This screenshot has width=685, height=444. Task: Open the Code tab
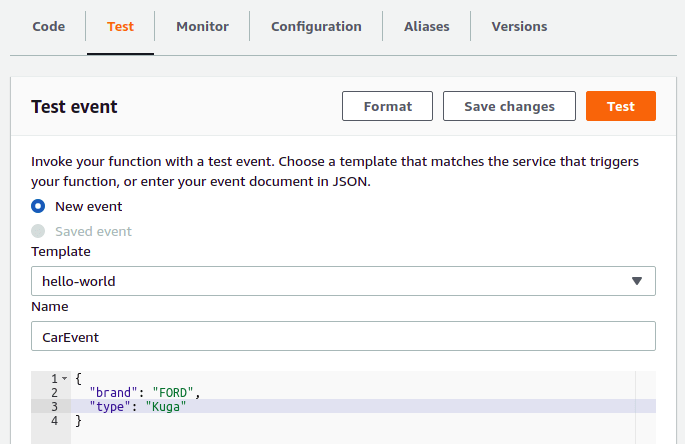tap(48, 27)
